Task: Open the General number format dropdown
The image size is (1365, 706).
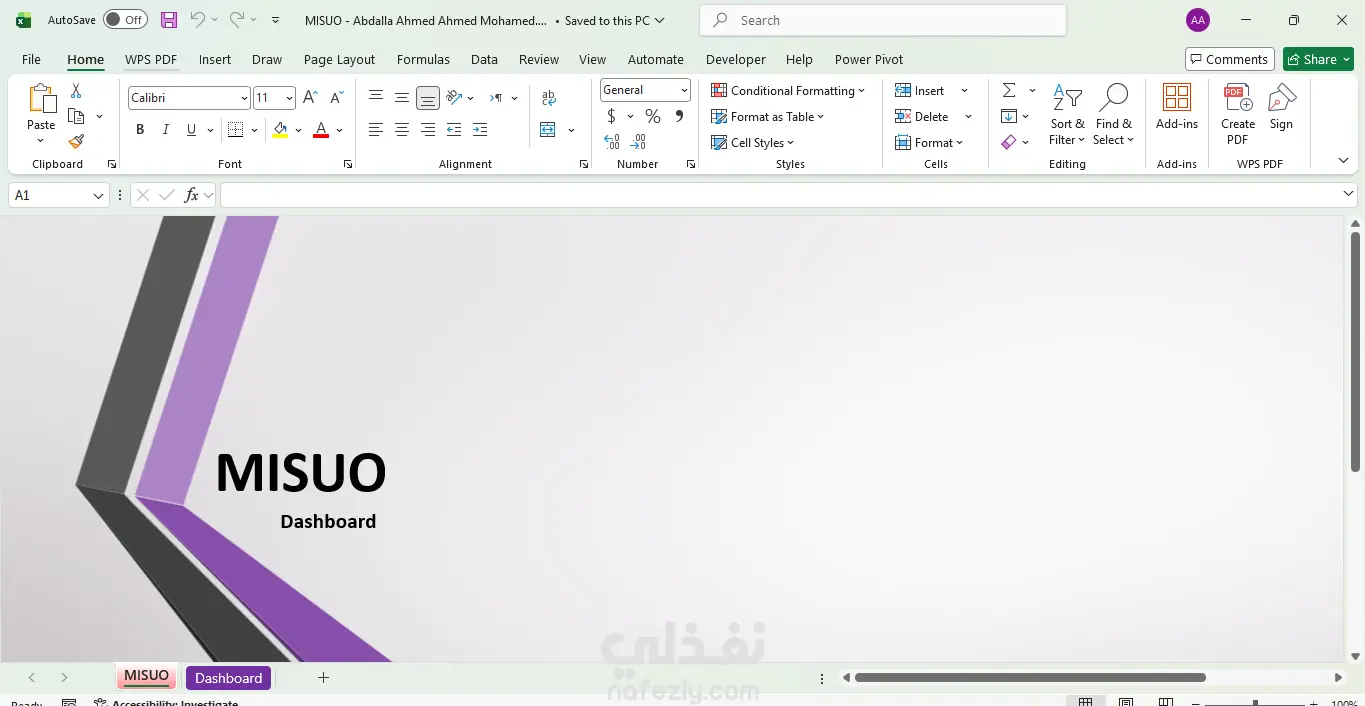Action: pos(684,90)
